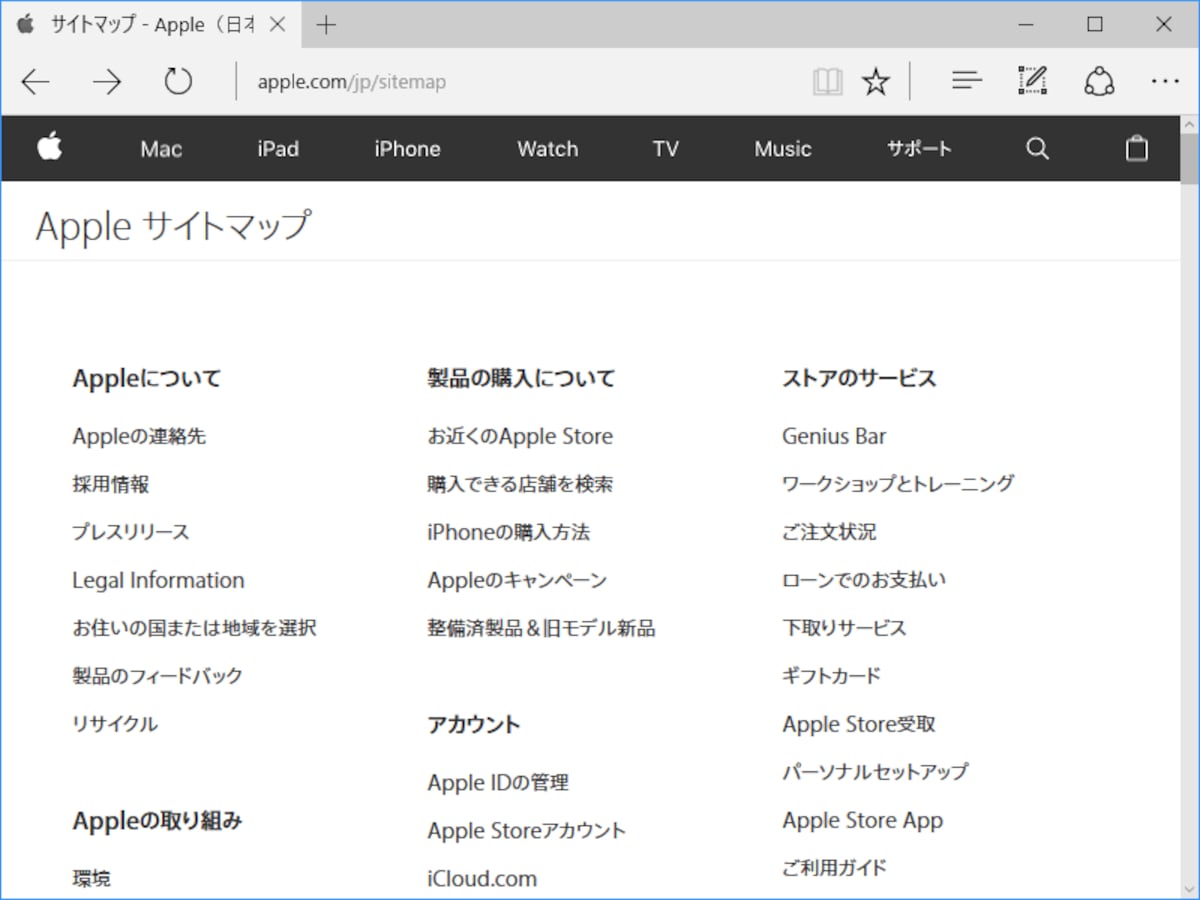1200x900 pixels.
Task: Click the 製品の購入について heading
Action: (x=521, y=378)
